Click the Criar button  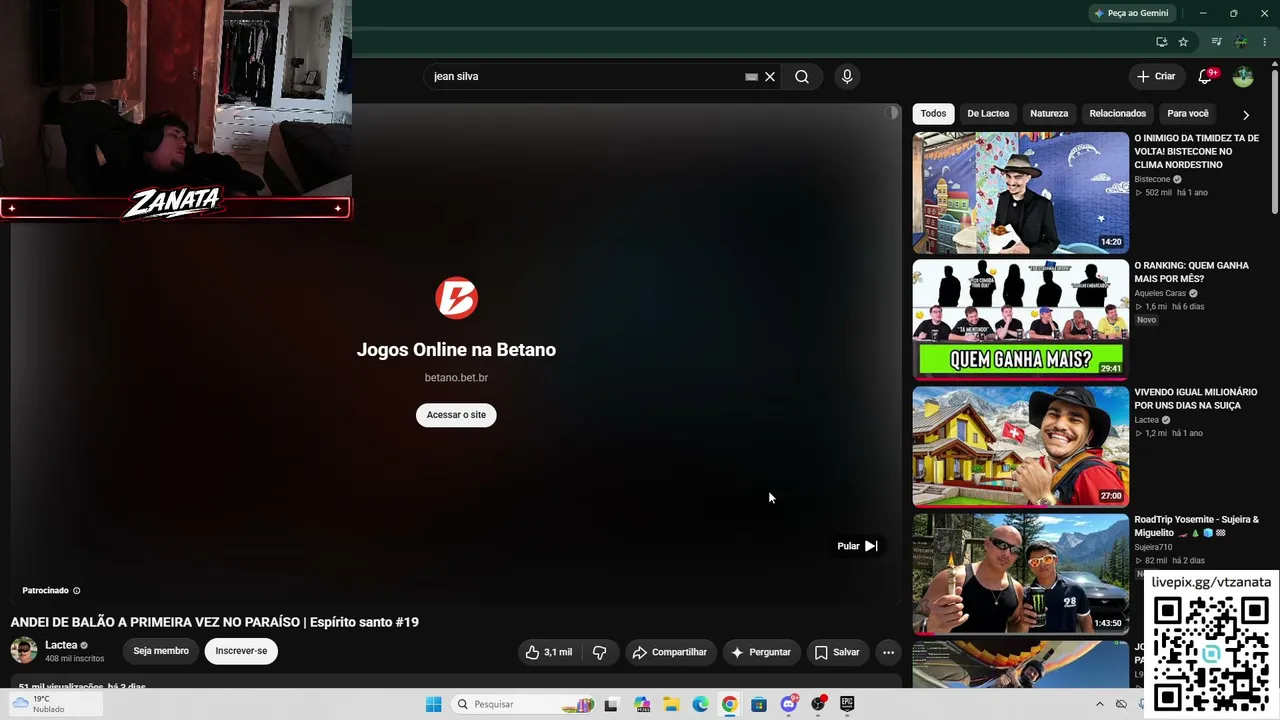[x=1156, y=77]
